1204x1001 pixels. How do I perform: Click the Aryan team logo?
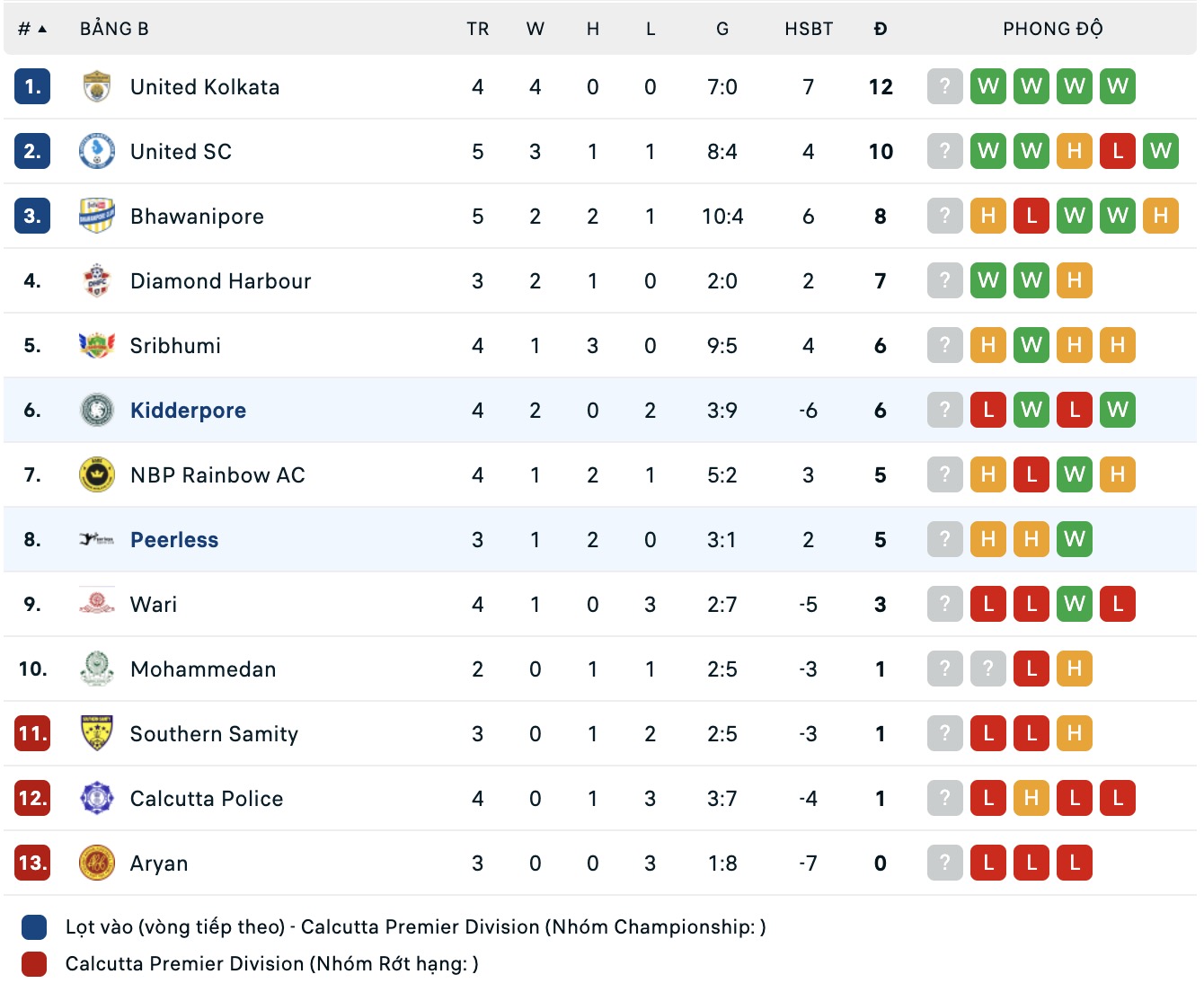[96, 864]
